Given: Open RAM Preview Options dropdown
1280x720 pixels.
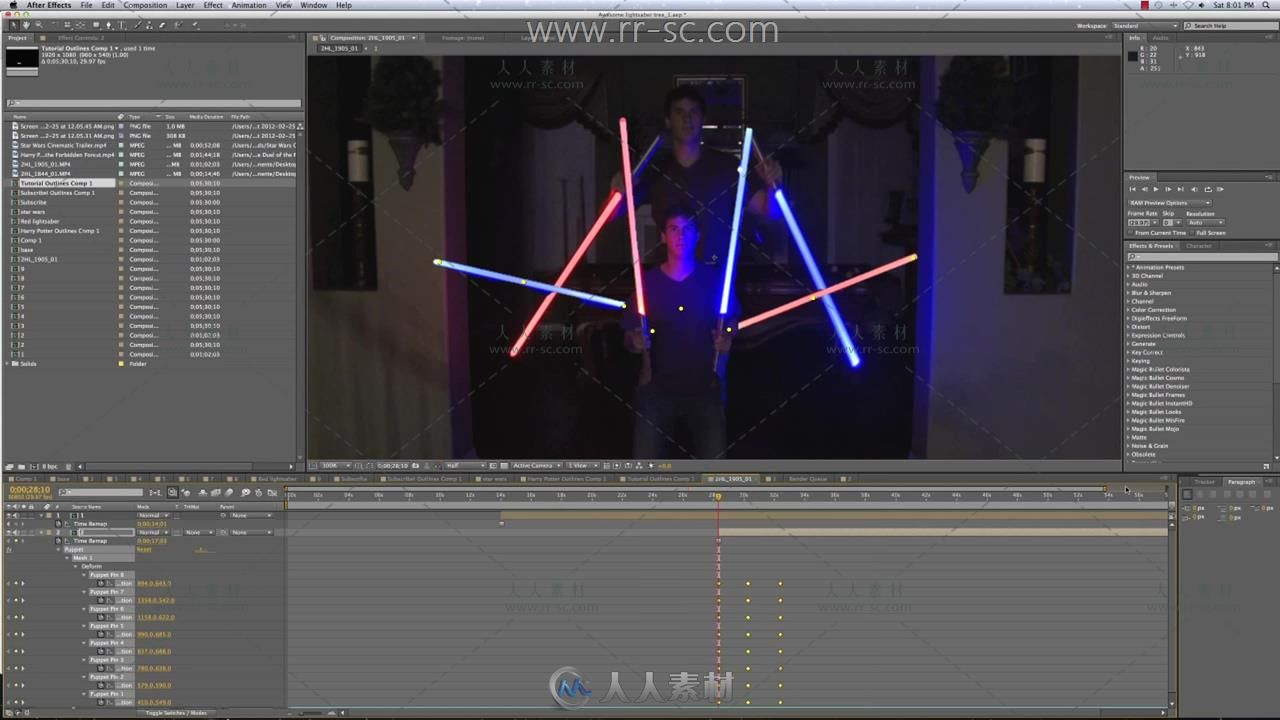Looking at the screenshot, I should tap(1169, 203).
